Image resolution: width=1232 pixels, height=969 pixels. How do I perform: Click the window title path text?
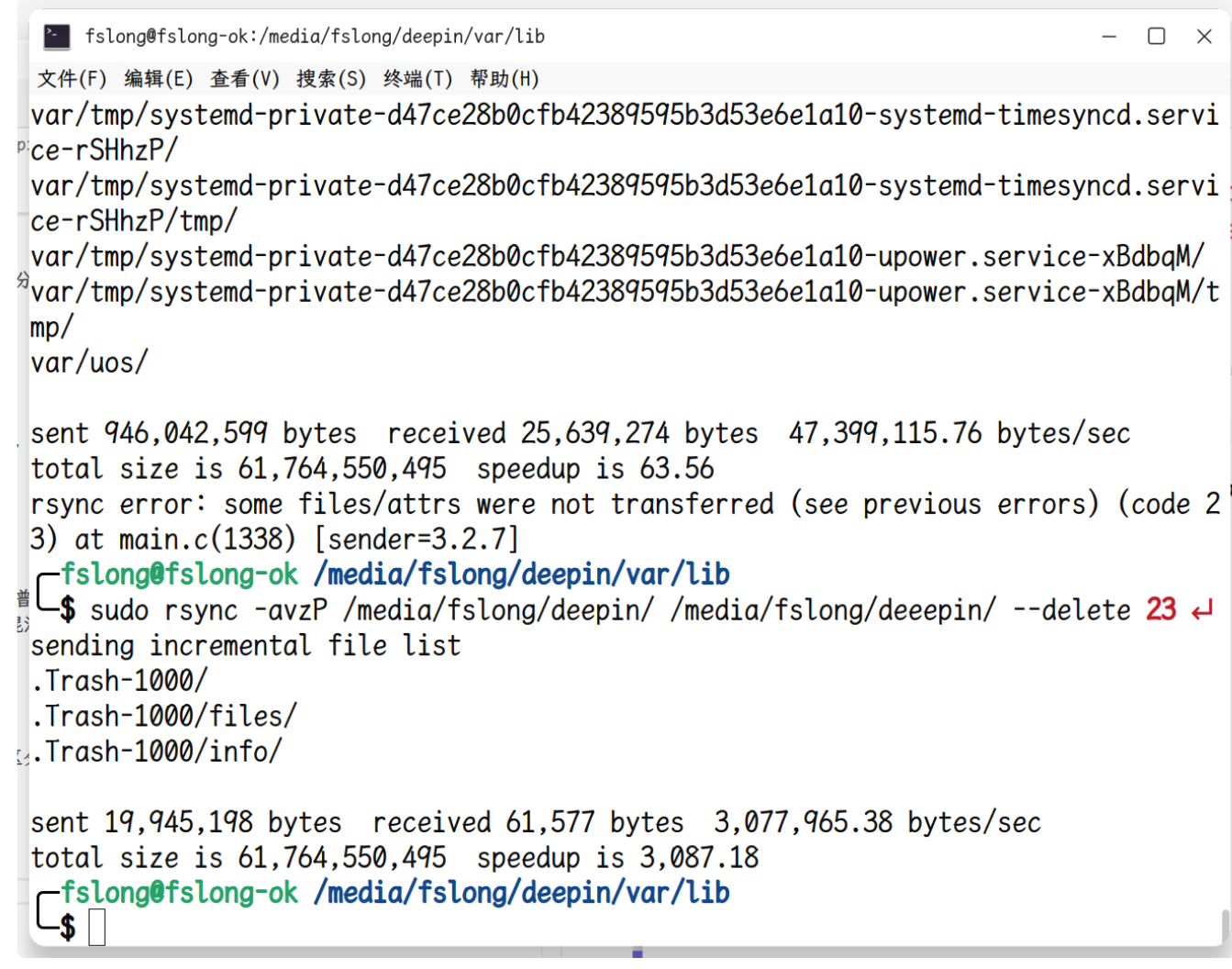pos(315,37)
